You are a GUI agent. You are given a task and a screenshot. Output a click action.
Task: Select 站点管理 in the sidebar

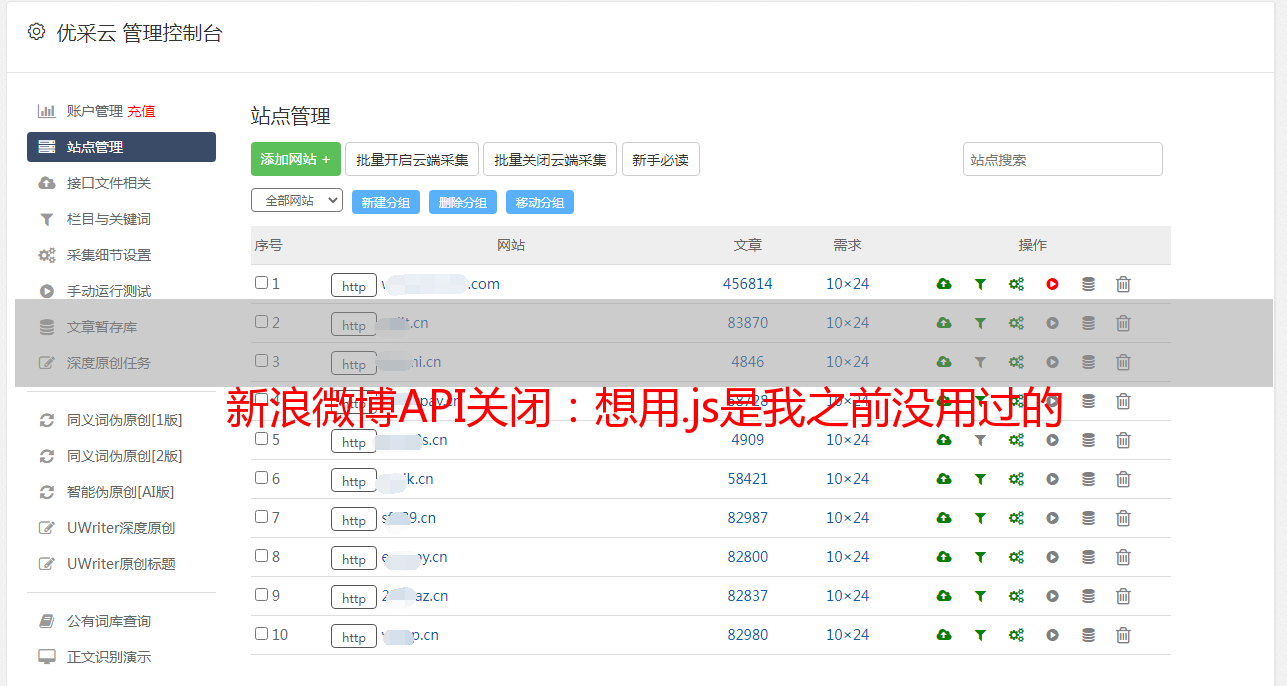pos(121,147)
